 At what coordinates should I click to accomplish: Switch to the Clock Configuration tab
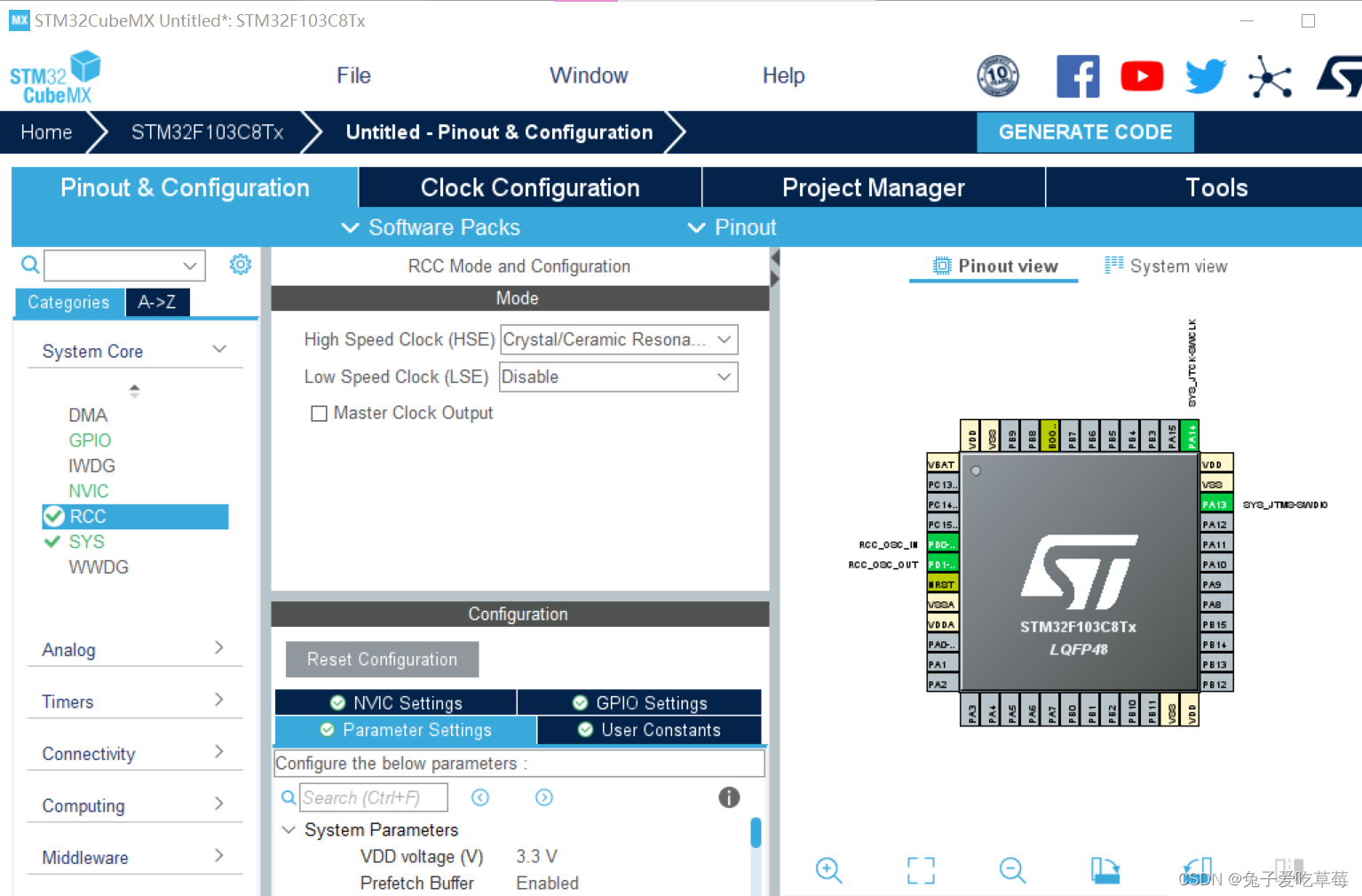coord(529,187)
